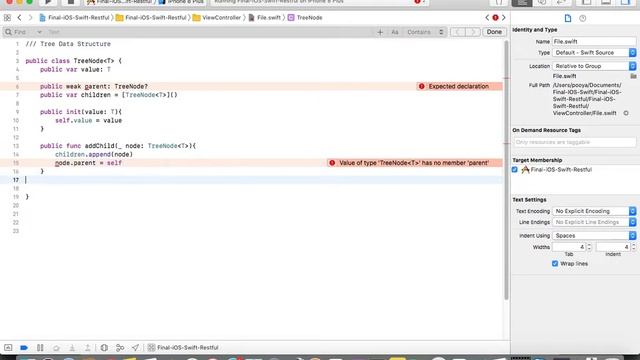640x360 pixels.
Task: Click the Indent width stepper
Action: coord(633,247)
